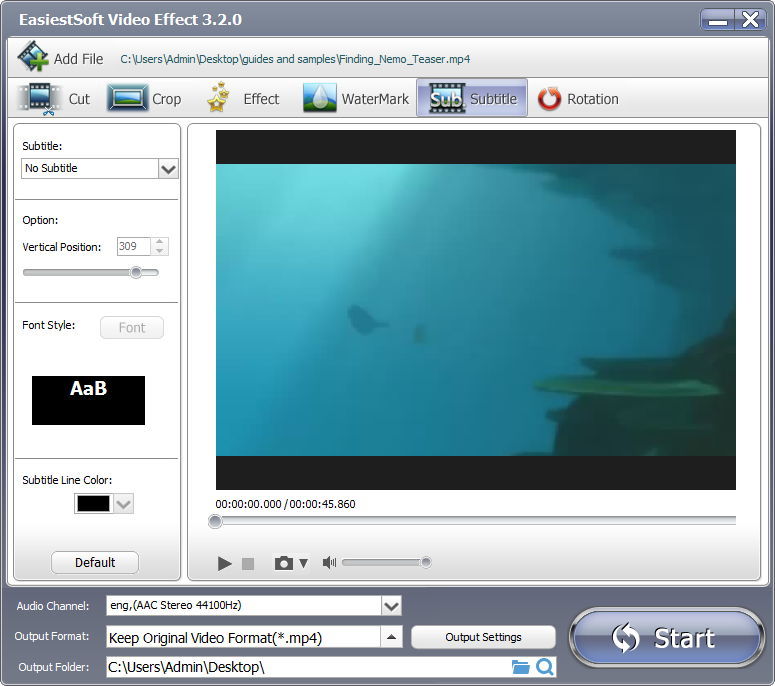Take a snapshot with camera icon
The image size is (775, 686).
point(284,563)
